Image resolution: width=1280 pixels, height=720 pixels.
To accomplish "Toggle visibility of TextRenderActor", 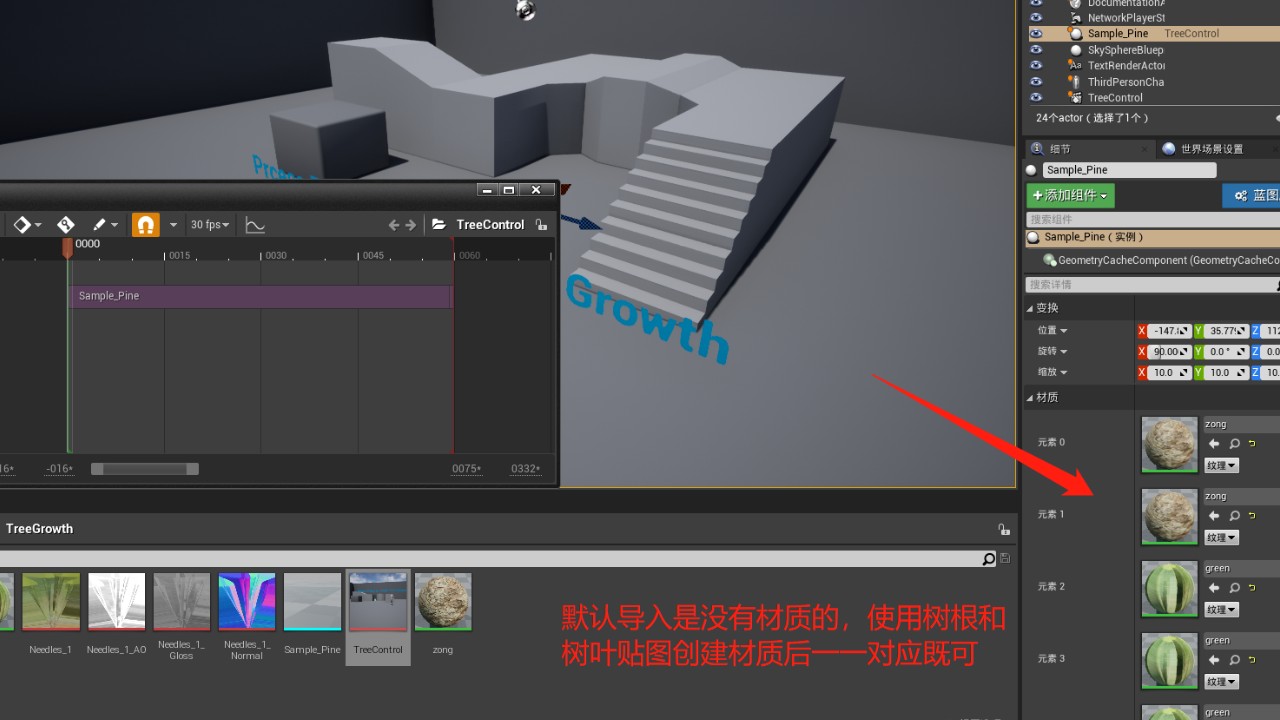I will pyautogui.click(x=1036, y=66).
